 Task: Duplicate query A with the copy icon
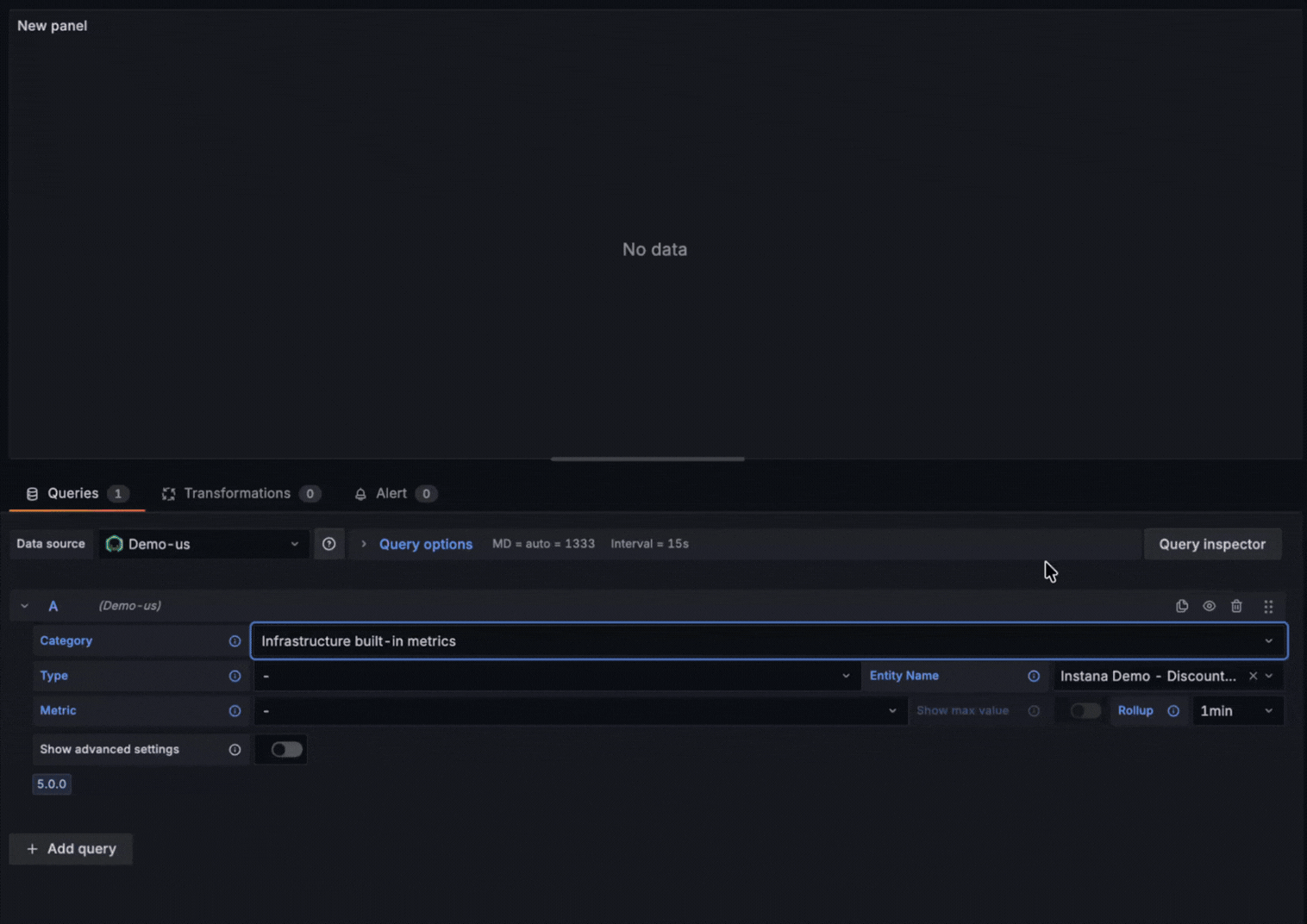pos(1182,606)
